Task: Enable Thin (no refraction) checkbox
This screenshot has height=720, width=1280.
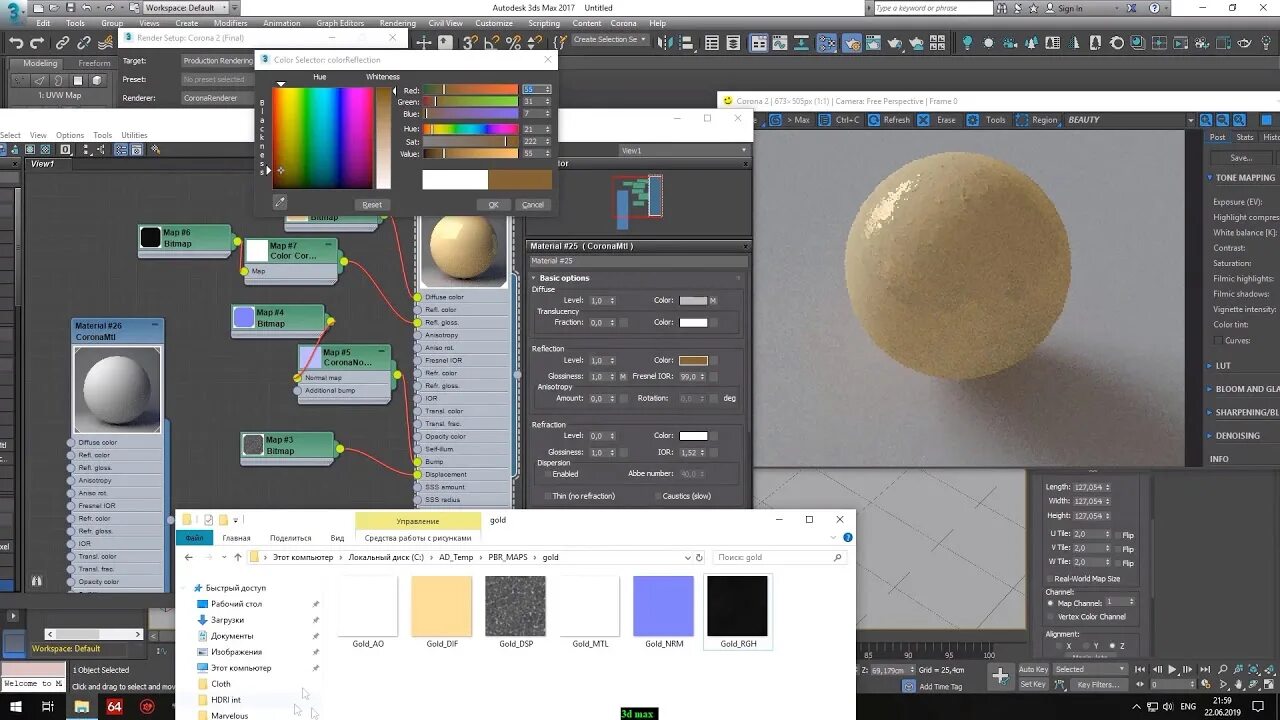Action: click(x=548, y=496)
